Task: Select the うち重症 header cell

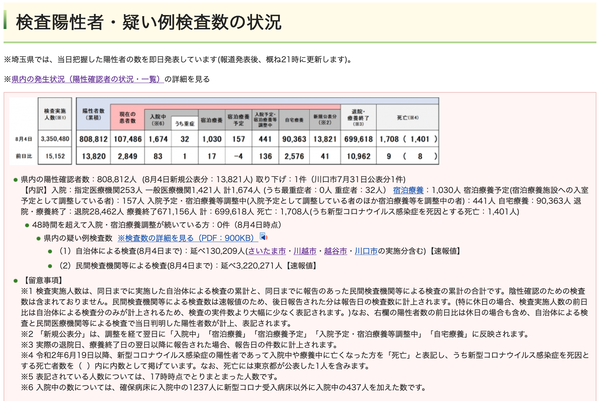Action: click(185, 123)
